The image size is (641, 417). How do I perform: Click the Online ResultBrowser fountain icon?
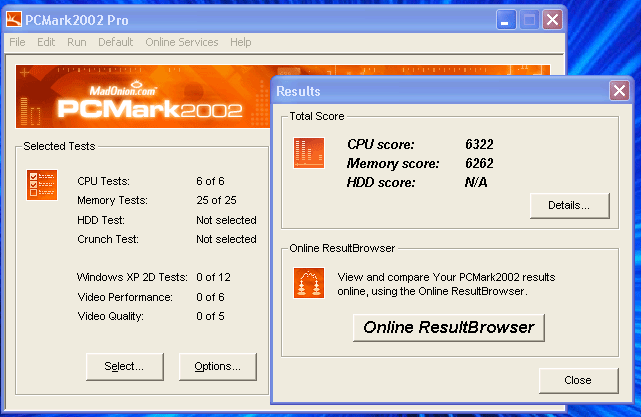tap(309, 283)
